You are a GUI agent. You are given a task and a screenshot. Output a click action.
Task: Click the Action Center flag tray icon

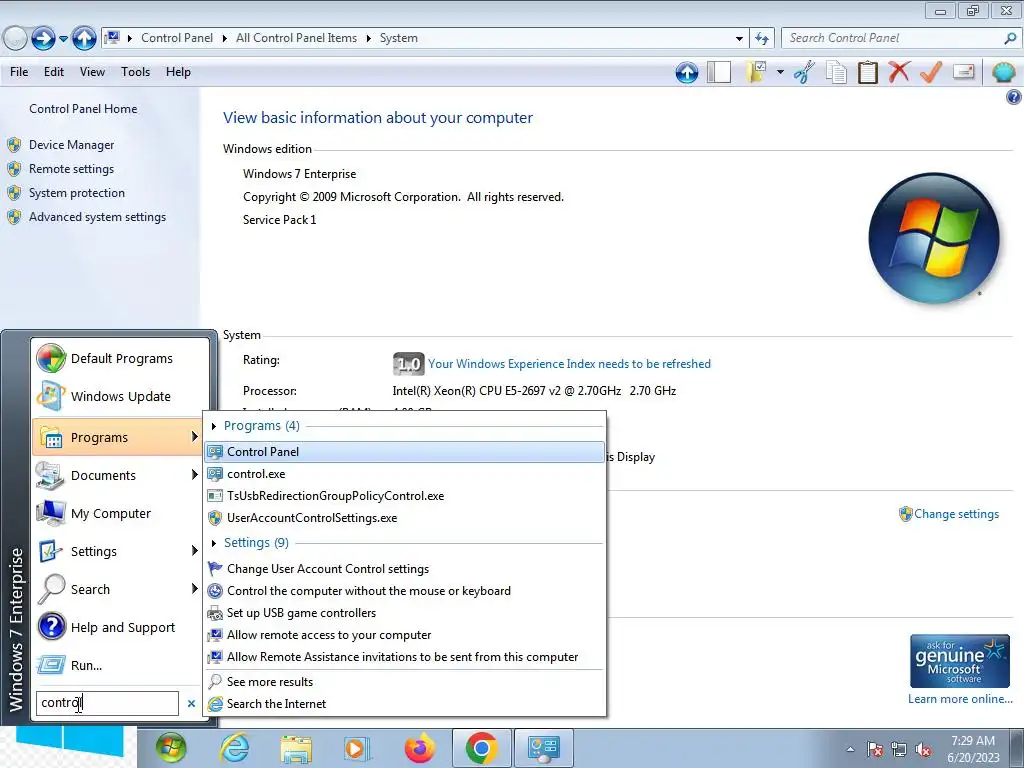pyautogui.click(x=875, y=749)
